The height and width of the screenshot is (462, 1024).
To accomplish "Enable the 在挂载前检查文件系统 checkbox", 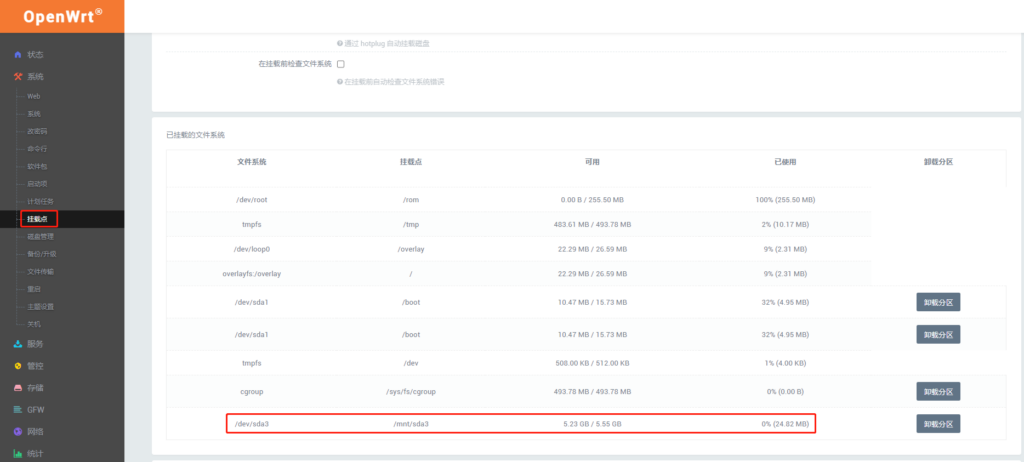I will point(340,64).
